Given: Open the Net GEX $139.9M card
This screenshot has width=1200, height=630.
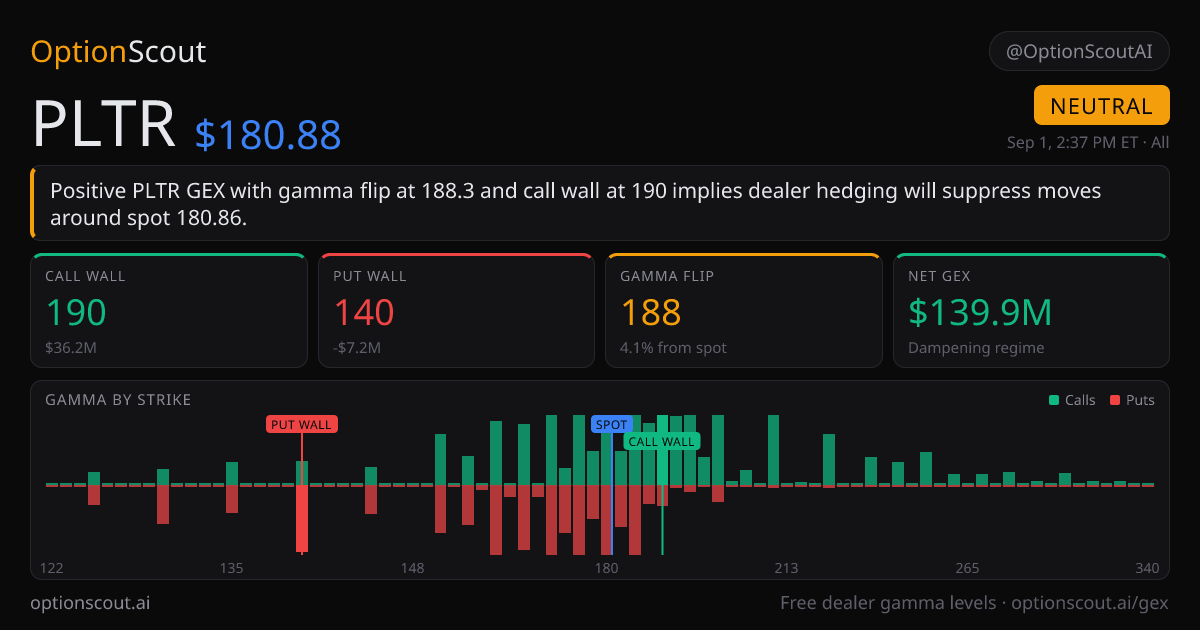Looking at the screenshot, I should point(1031,311).
